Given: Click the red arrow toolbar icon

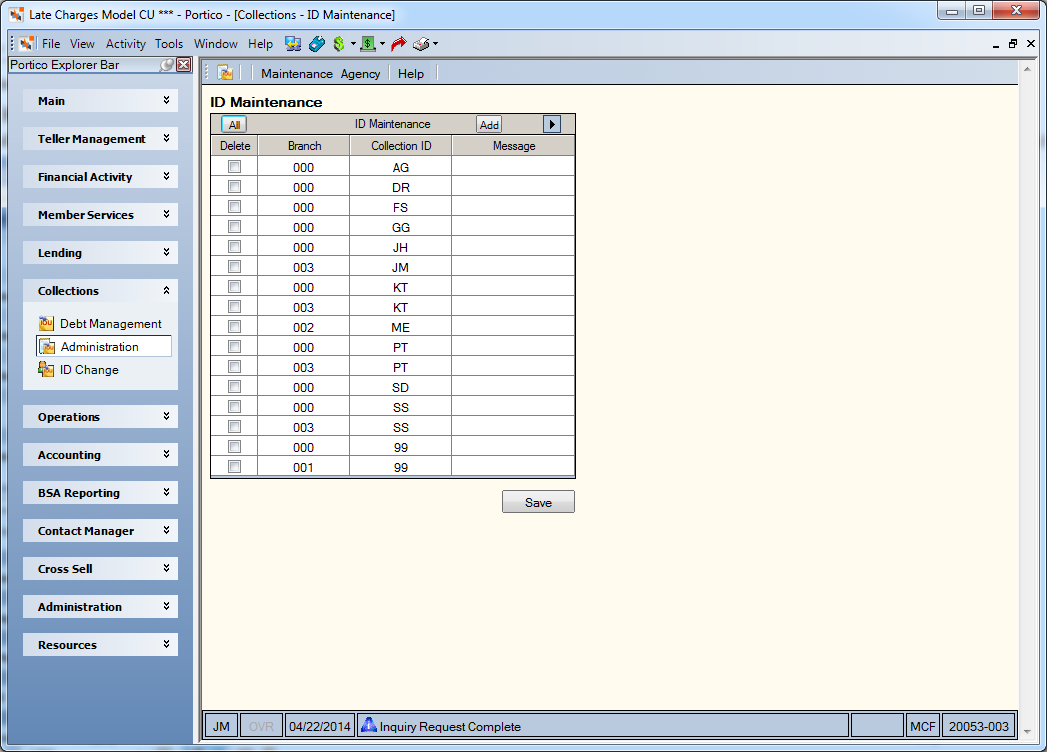Looking at the screenshot, I should tap(399, 44).
